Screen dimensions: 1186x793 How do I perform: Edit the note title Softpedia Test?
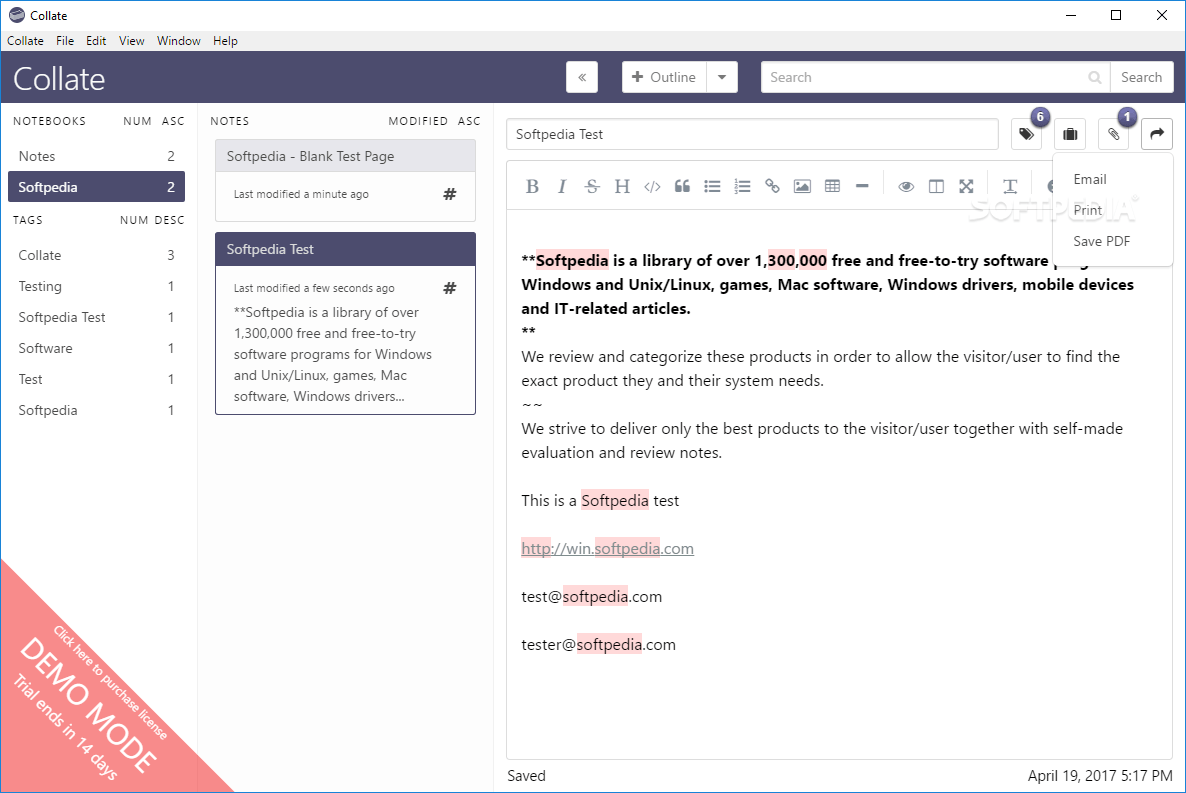(x=753, y=134)
